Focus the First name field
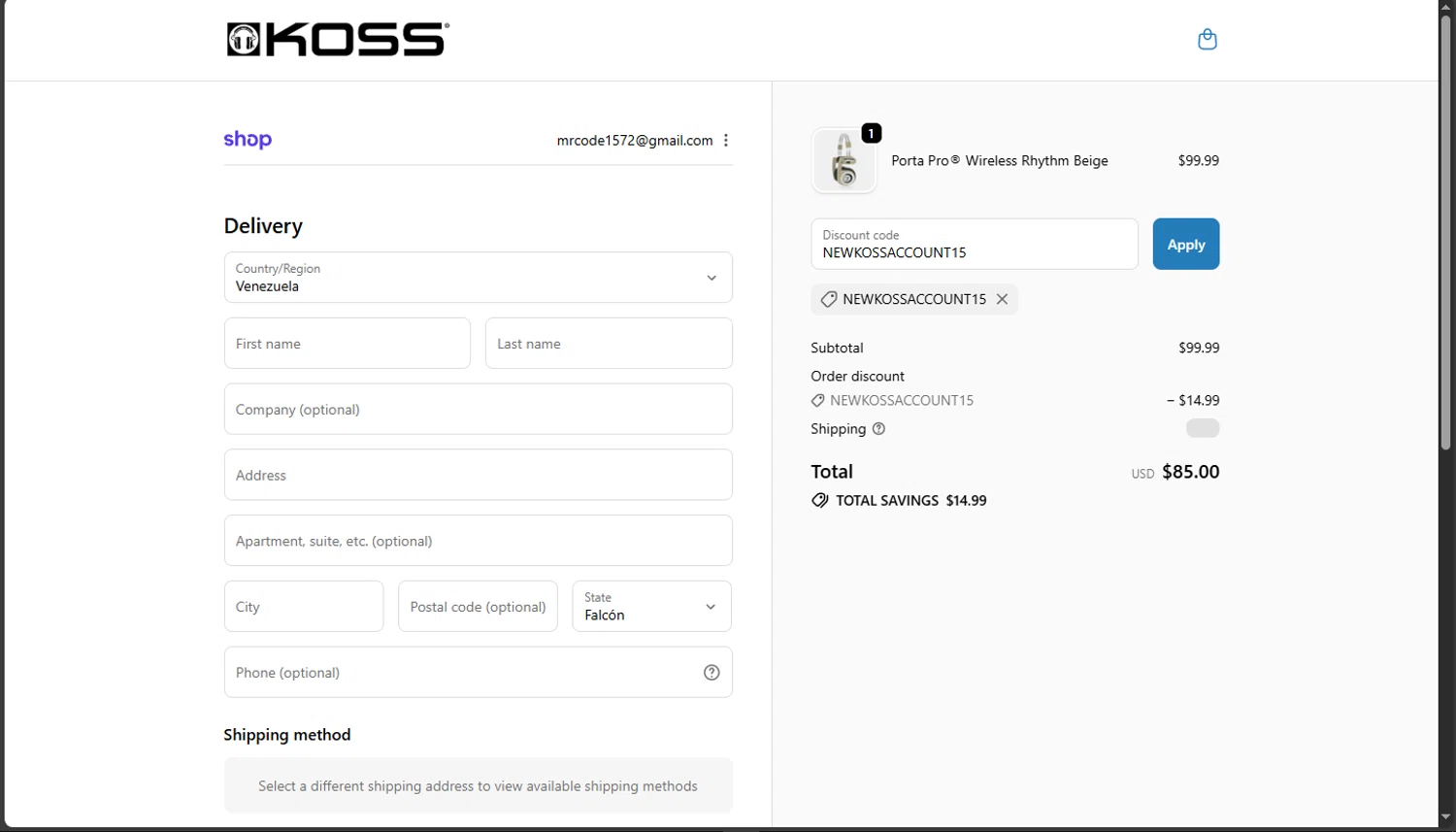The width and height of the screenshot is (1456, 832). click(x=347, y=344)
